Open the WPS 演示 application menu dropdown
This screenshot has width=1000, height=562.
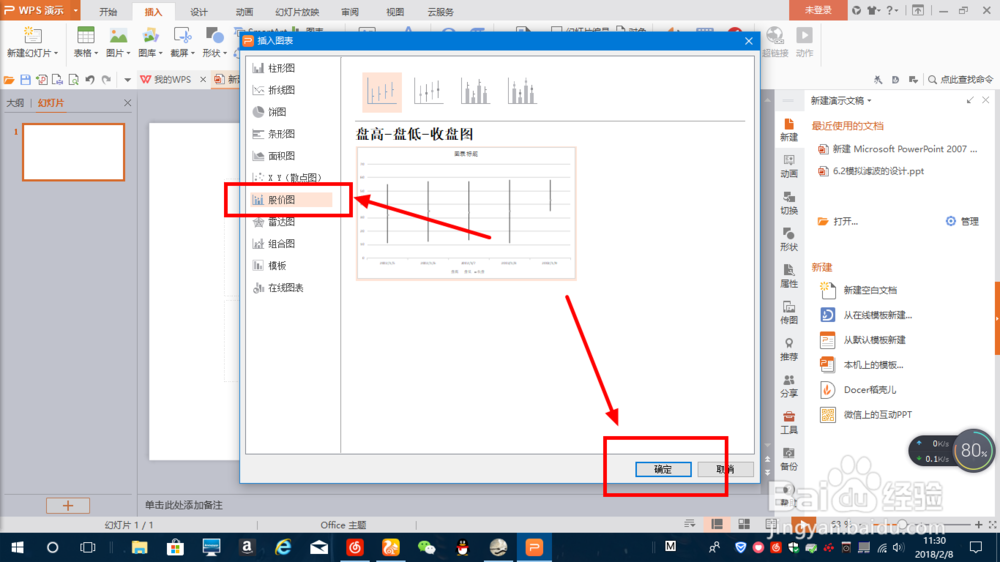[x=76, y=10]
